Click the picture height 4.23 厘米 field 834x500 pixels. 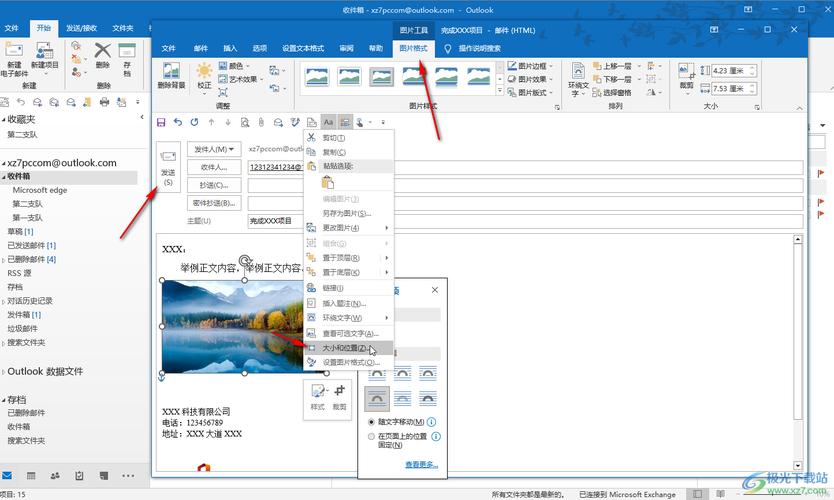734,71
